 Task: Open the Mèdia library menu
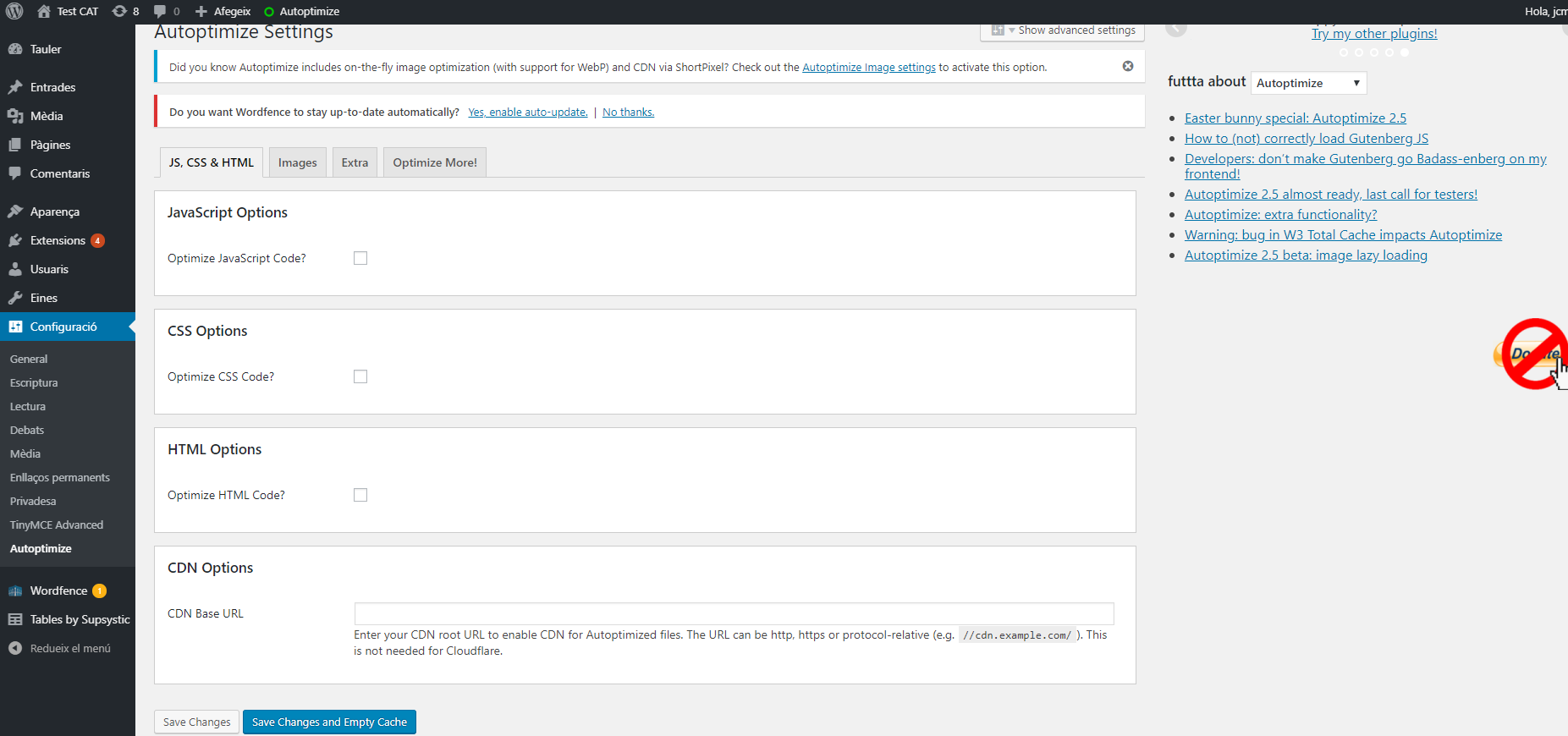pyautogui.click(x=68, y=116)
